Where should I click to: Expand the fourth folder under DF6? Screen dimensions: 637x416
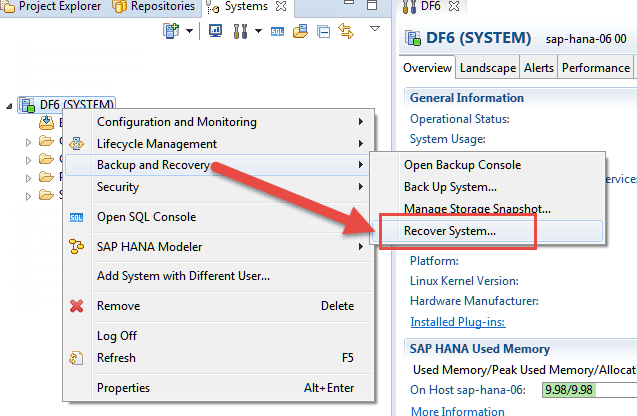tap(28, 196)
